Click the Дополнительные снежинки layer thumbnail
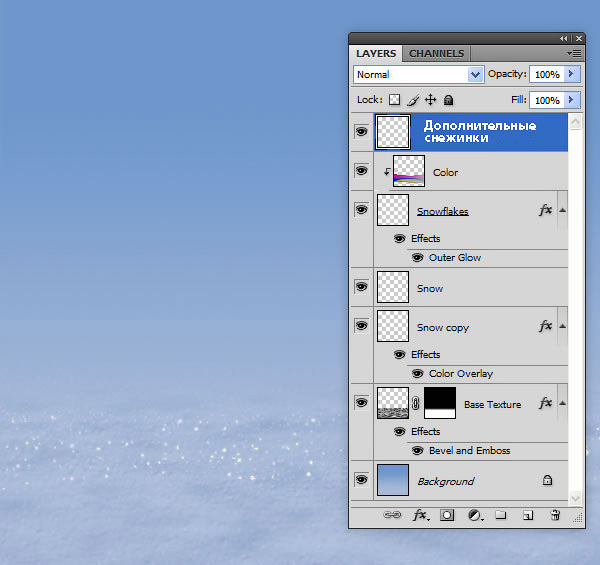 (393, 132)
